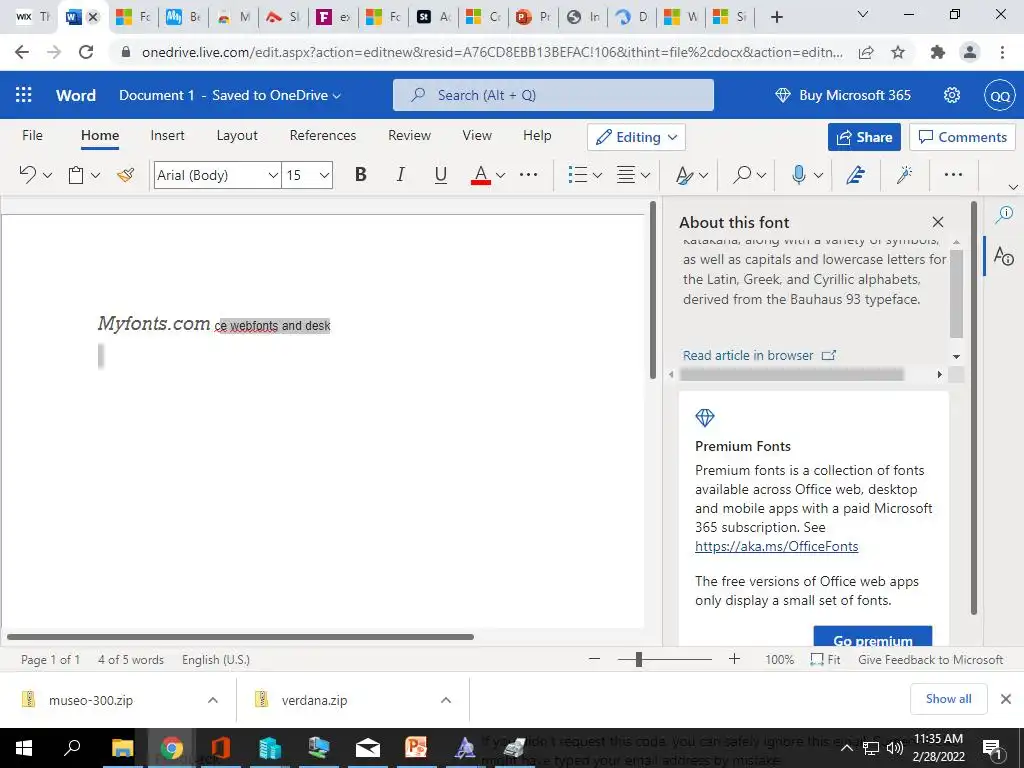The image size is (1024, 768).
Task: Click the Designer magic wand icon
Action: pyautogui.click(x=904, y=174)
